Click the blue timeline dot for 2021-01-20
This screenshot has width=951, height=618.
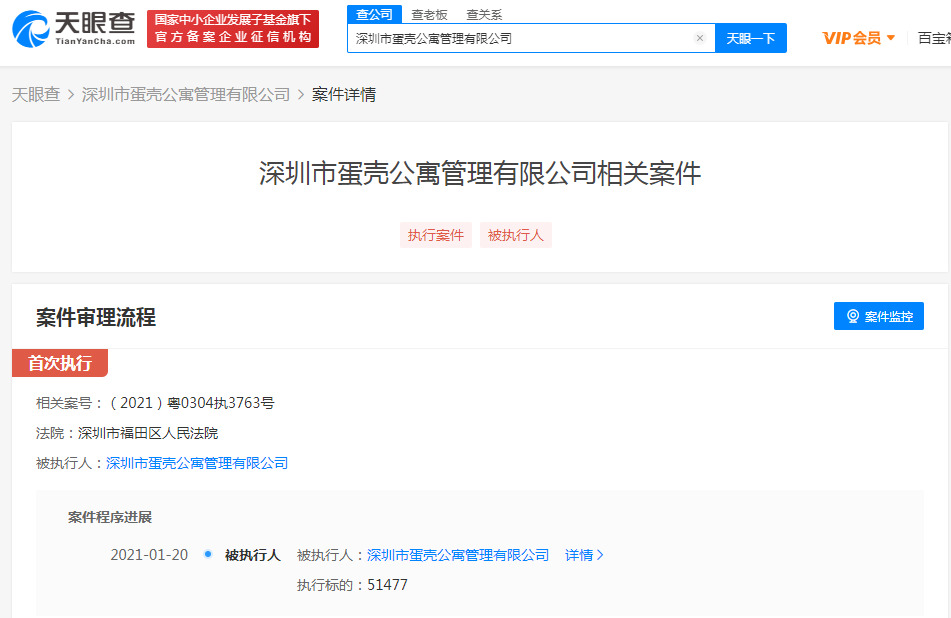point(208,554)
